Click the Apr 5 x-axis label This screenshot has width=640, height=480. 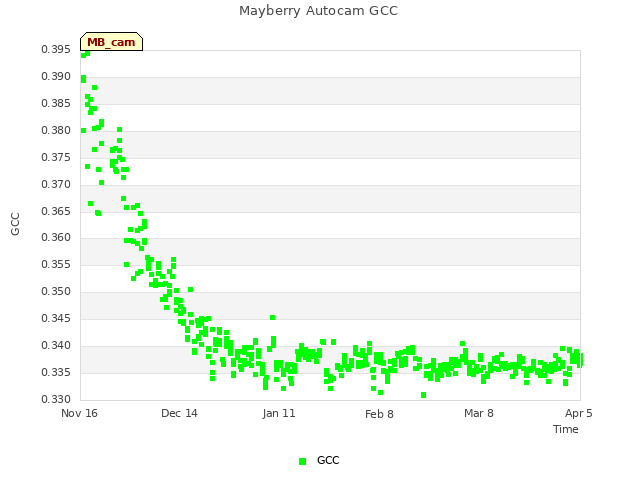pos(578,413)
